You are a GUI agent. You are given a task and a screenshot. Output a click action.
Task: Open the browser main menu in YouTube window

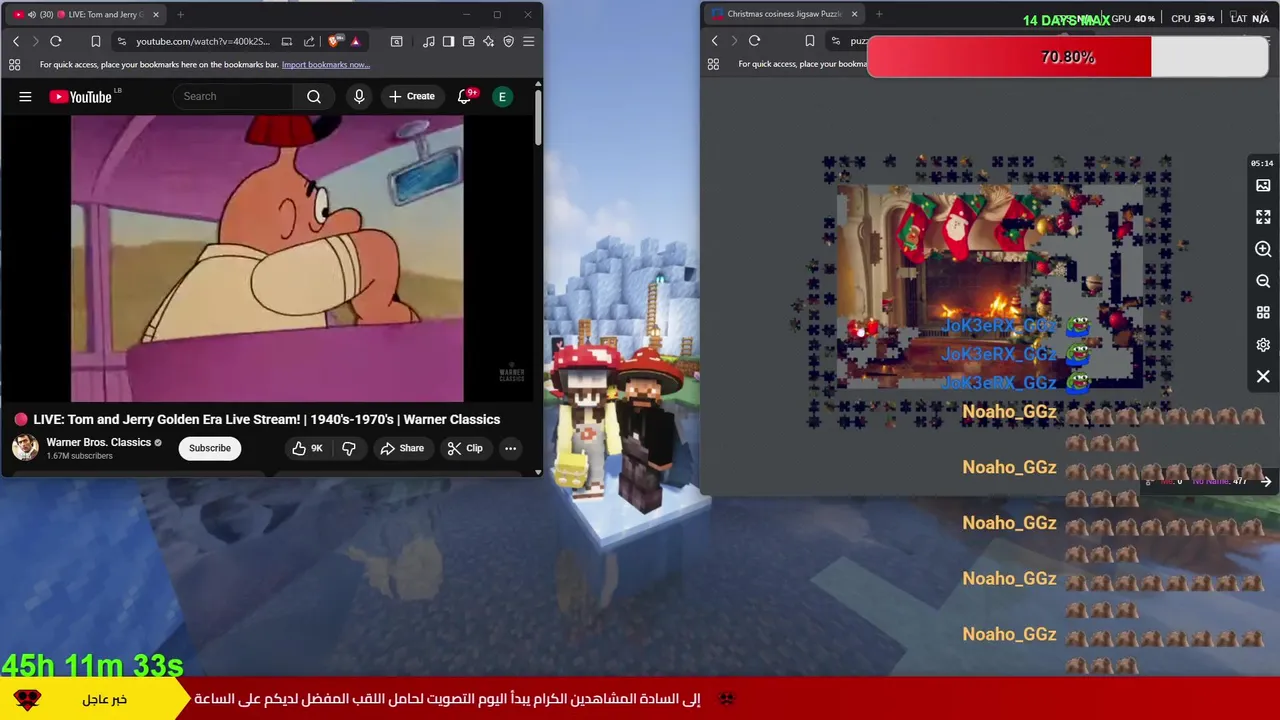click(x=528, y=41)
